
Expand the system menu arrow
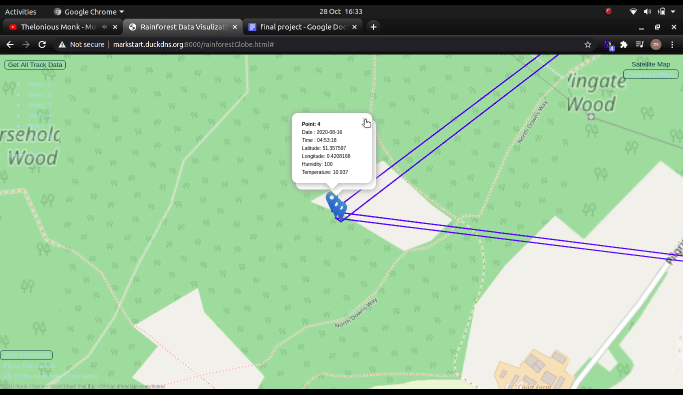pos(673,12)
